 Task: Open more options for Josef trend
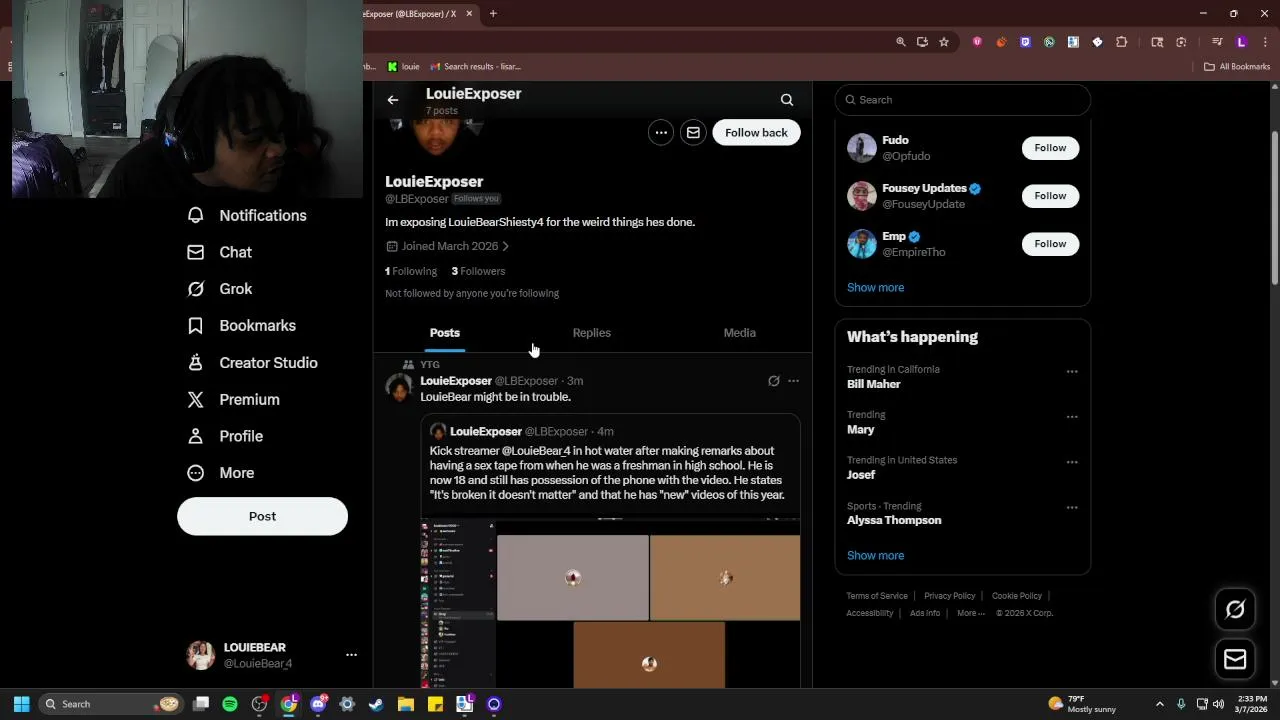(1072, 462)
